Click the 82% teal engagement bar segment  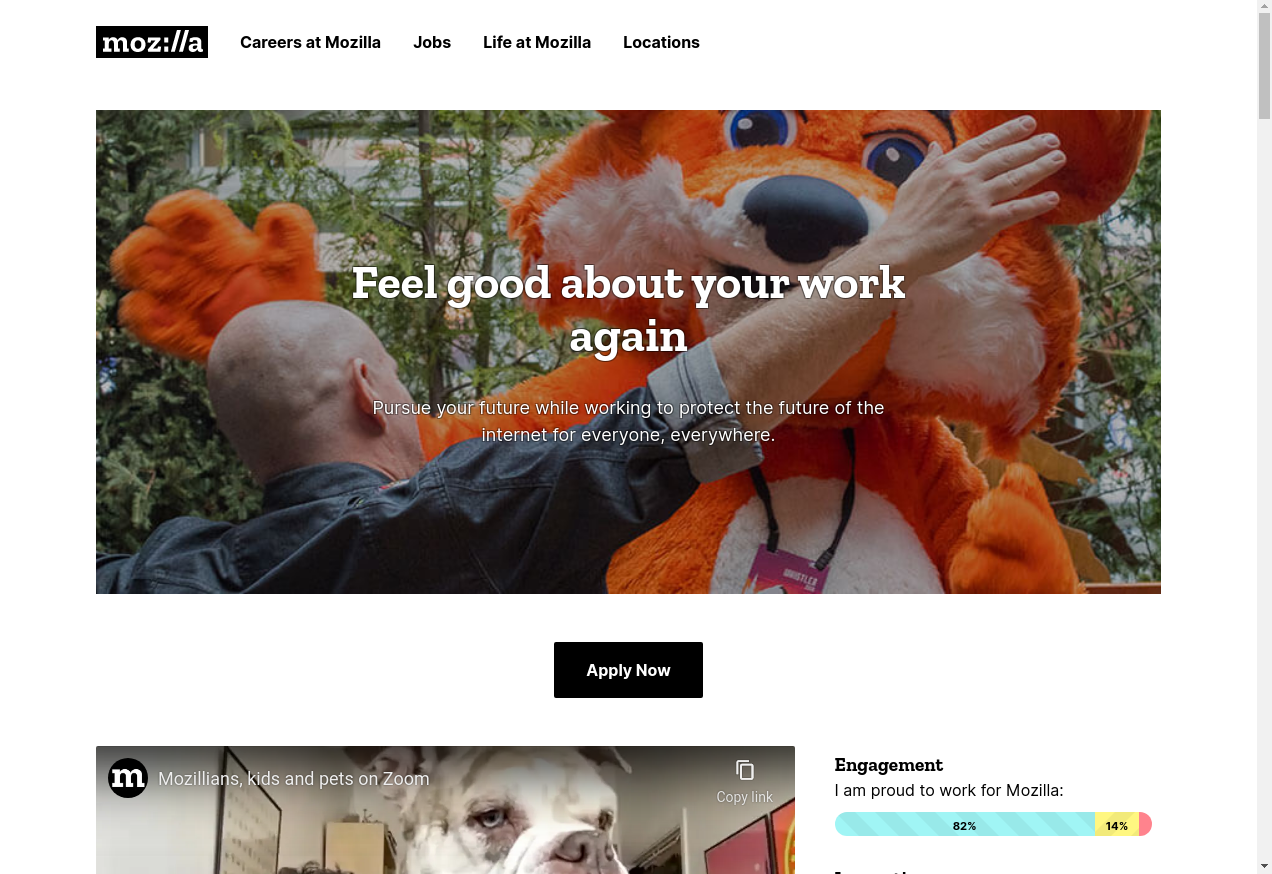point(965,825)
